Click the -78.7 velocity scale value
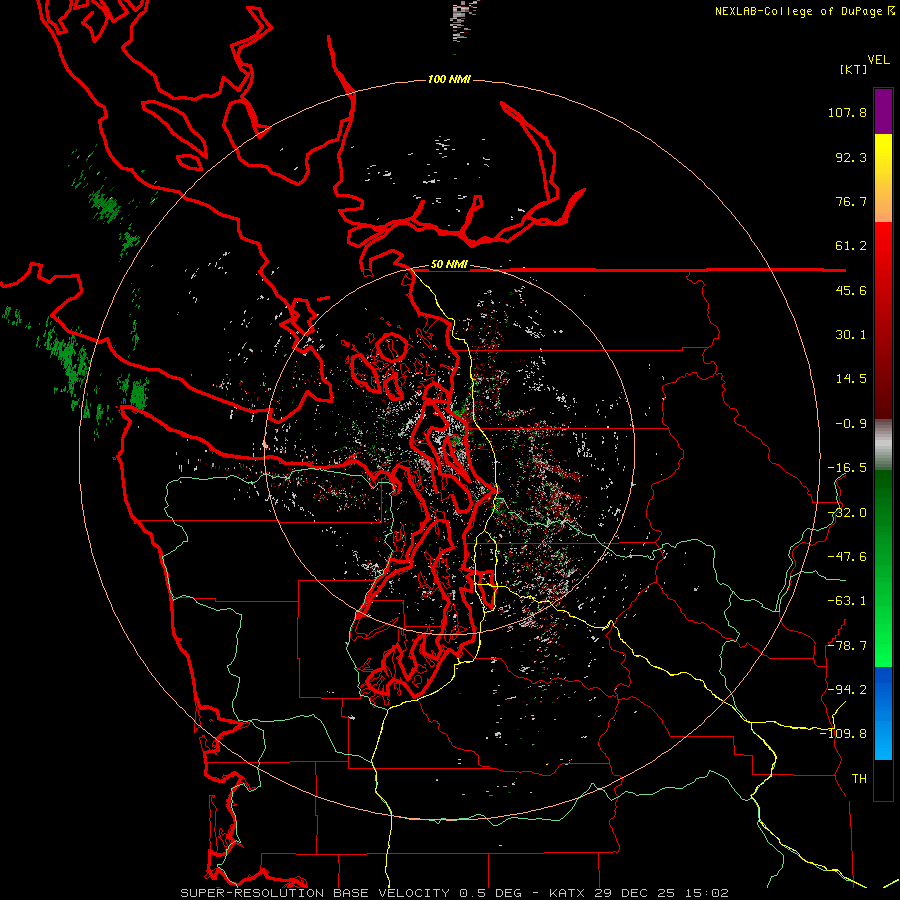This screenshot has width=900, height=900. pyautogui.click(x=847, y=646)
